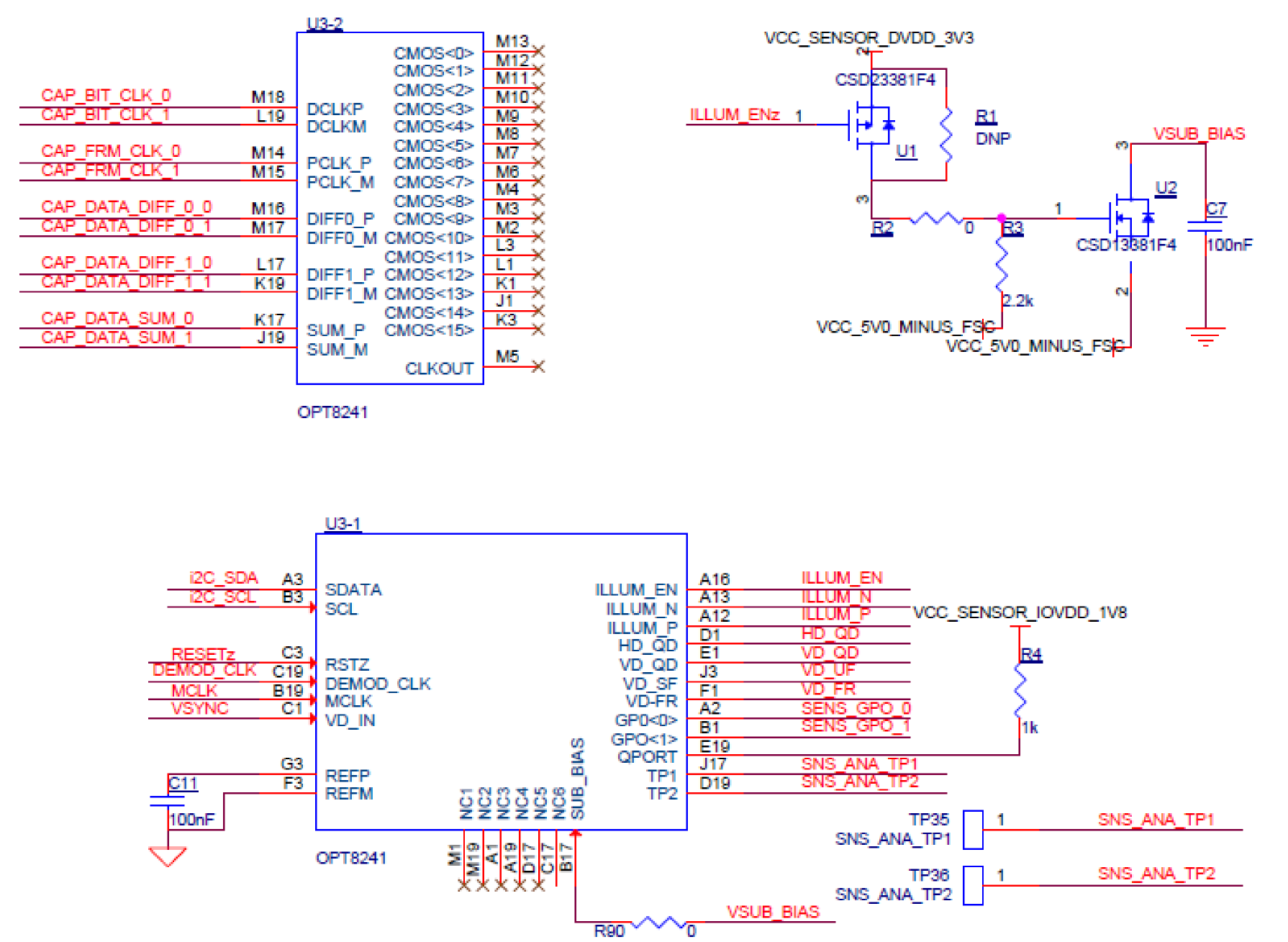1288x942 pixels.
Task: Click the ground symbol below C7
Action: click(1205, 337)
